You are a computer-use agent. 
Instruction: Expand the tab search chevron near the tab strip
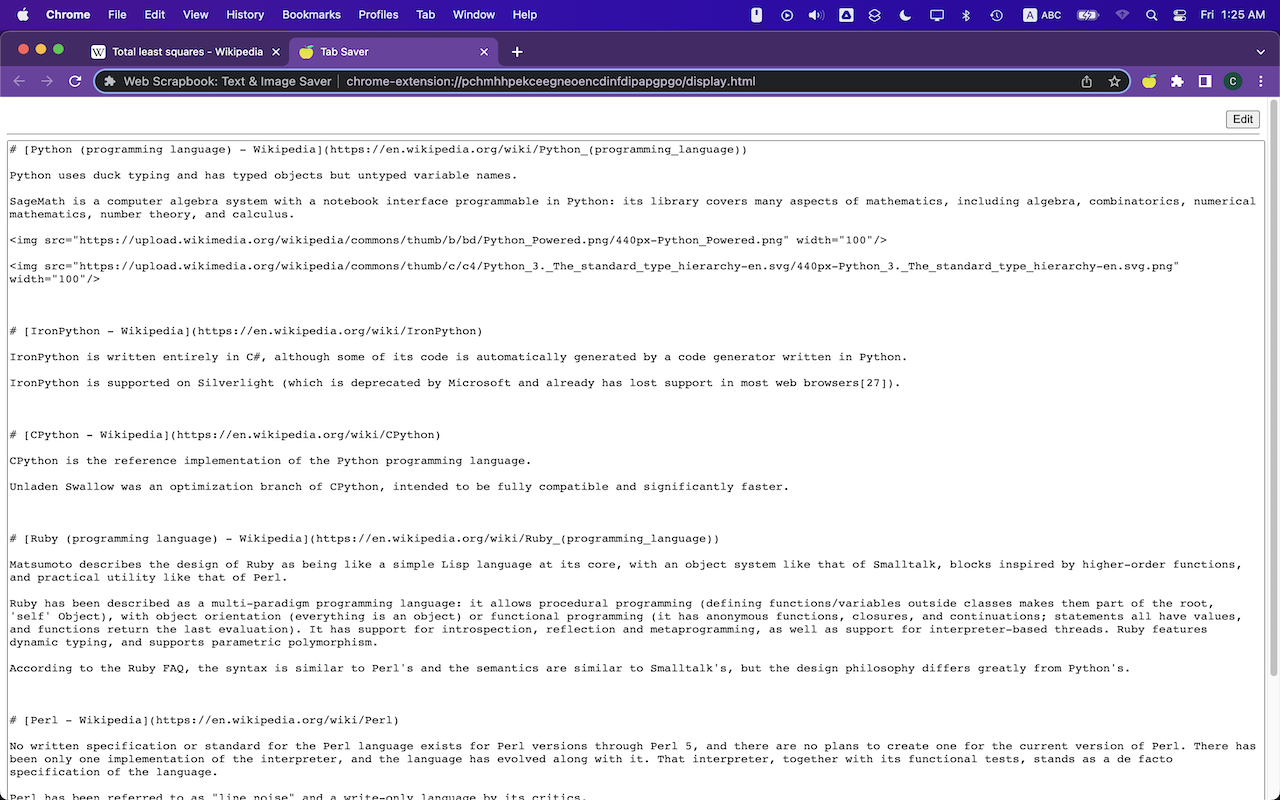point(1260,51)
